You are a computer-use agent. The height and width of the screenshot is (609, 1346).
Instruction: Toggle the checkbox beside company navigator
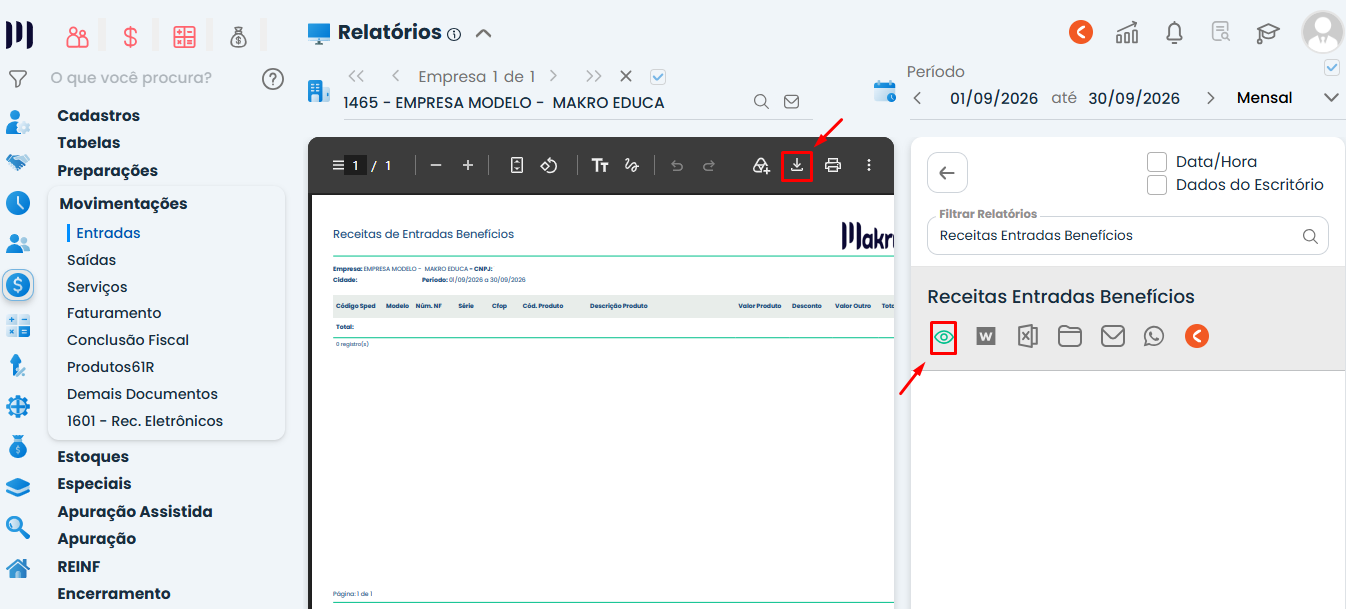pos(658,76)
